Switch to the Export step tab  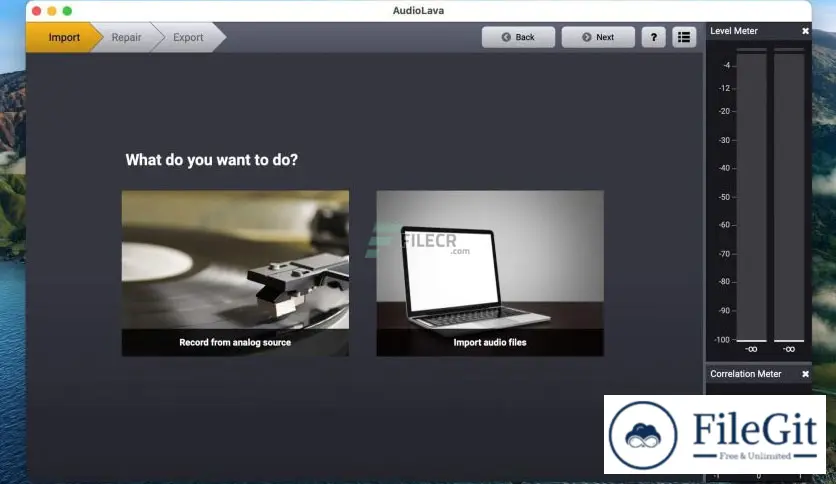pos(188,37)
